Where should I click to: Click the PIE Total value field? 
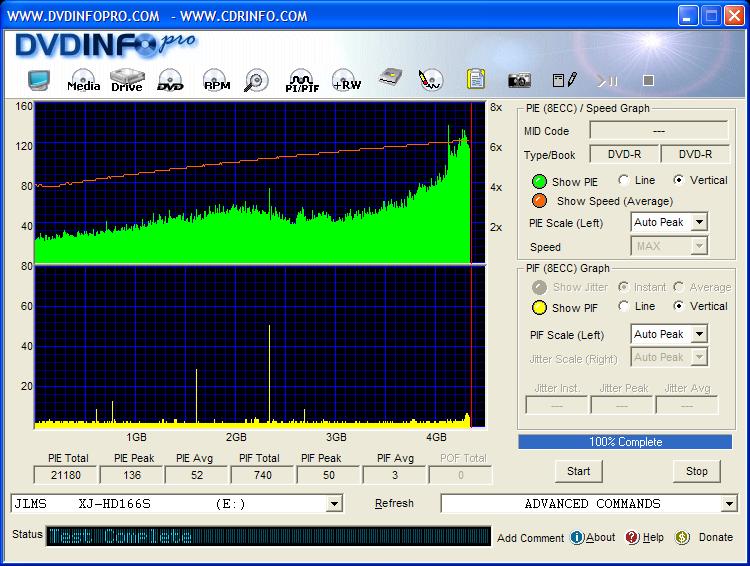point(66,475)
